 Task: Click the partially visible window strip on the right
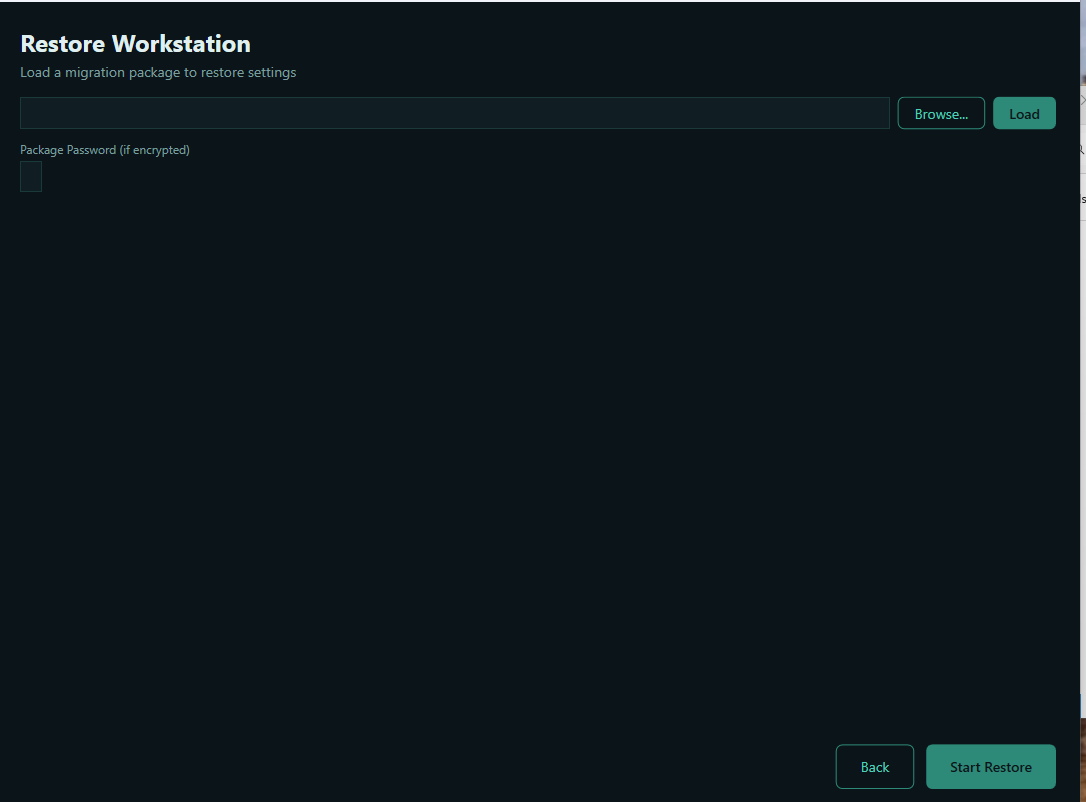point(1083,400)
